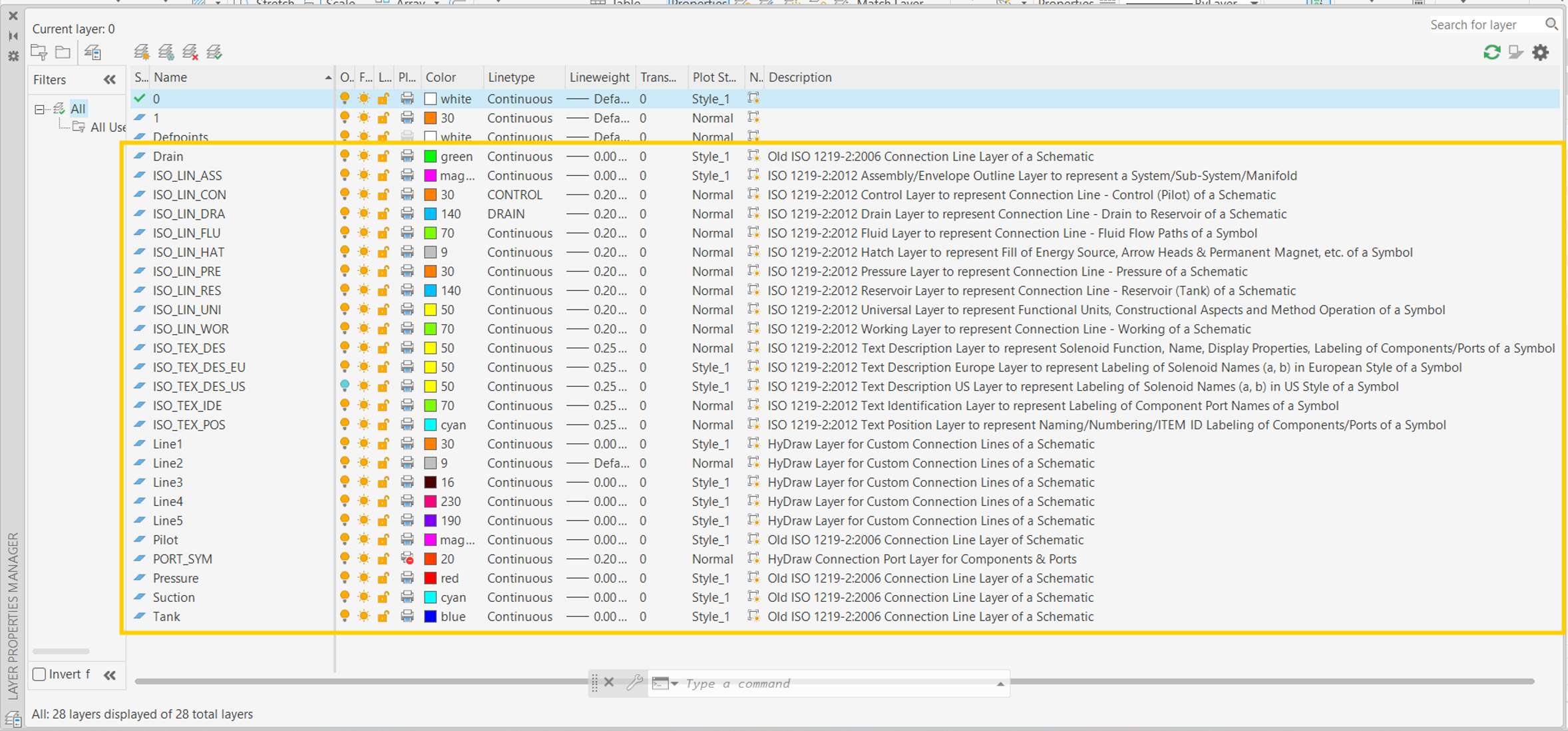Screen dimensions: 1568x731
Task: Open the Layer States Manager
Action: (x=93, y=52)
